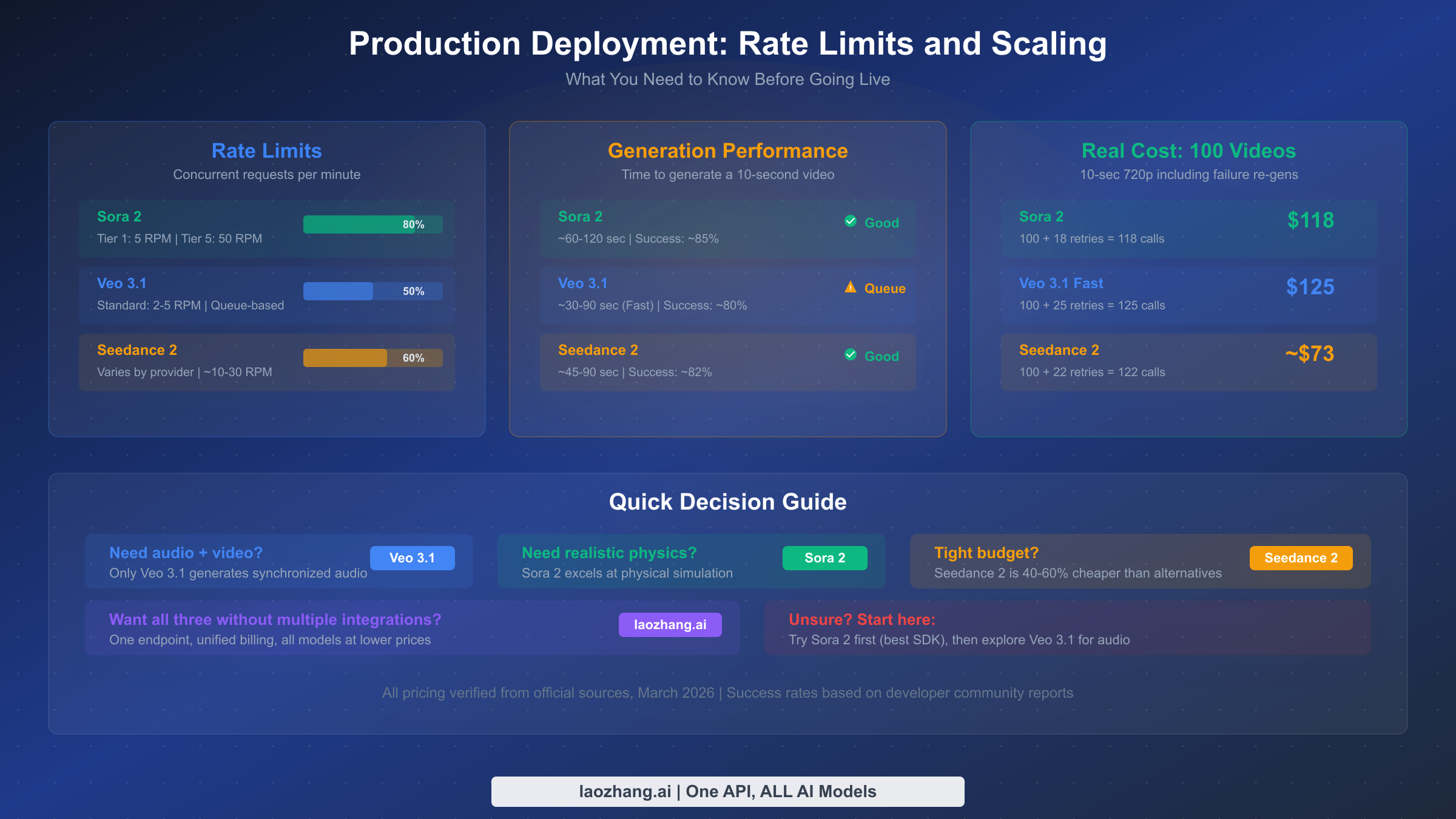
Task: Click the laozhang.ai purple pill badge
Action: 670,624
